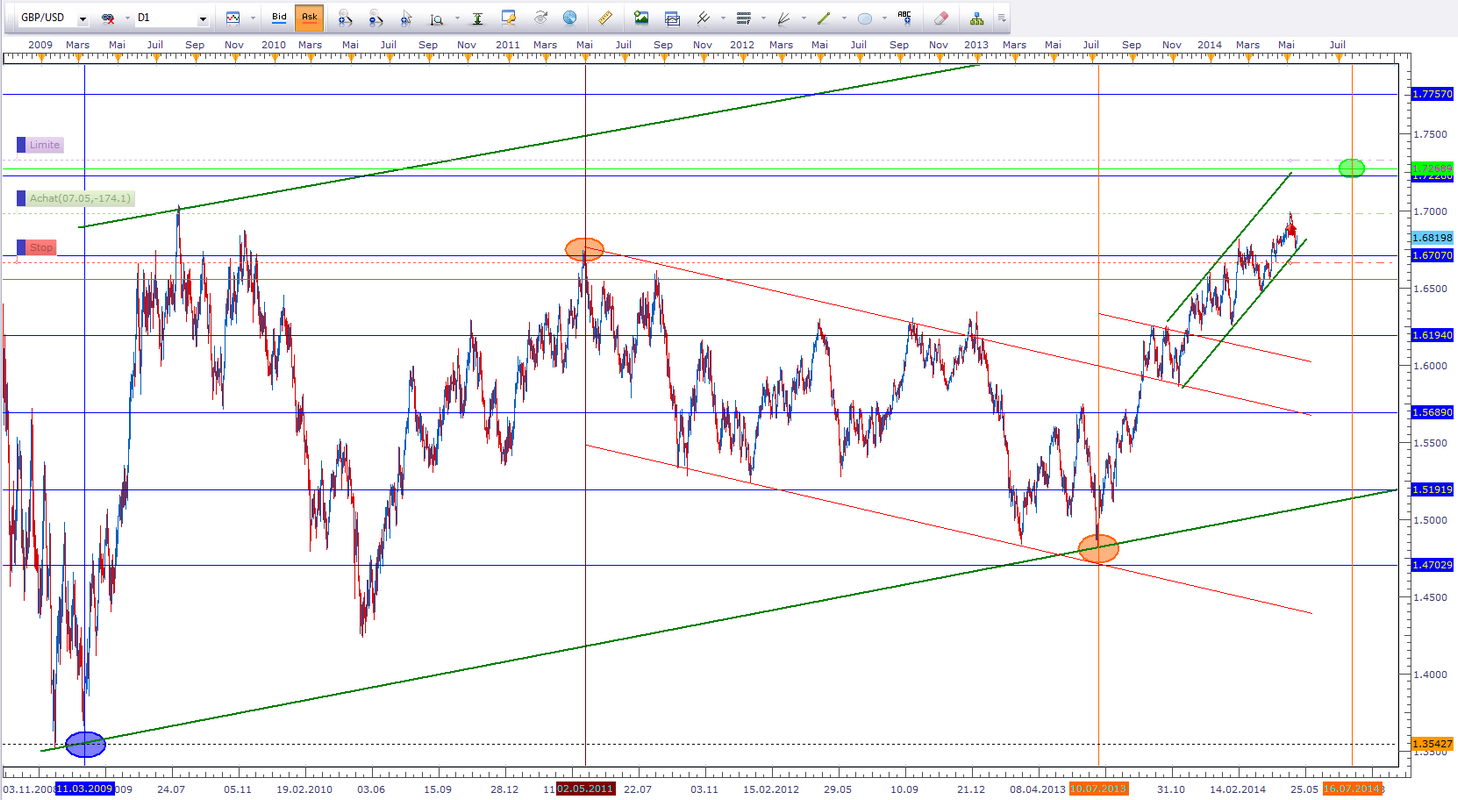Click the zoom out magnifier icon

coord(375,18)
